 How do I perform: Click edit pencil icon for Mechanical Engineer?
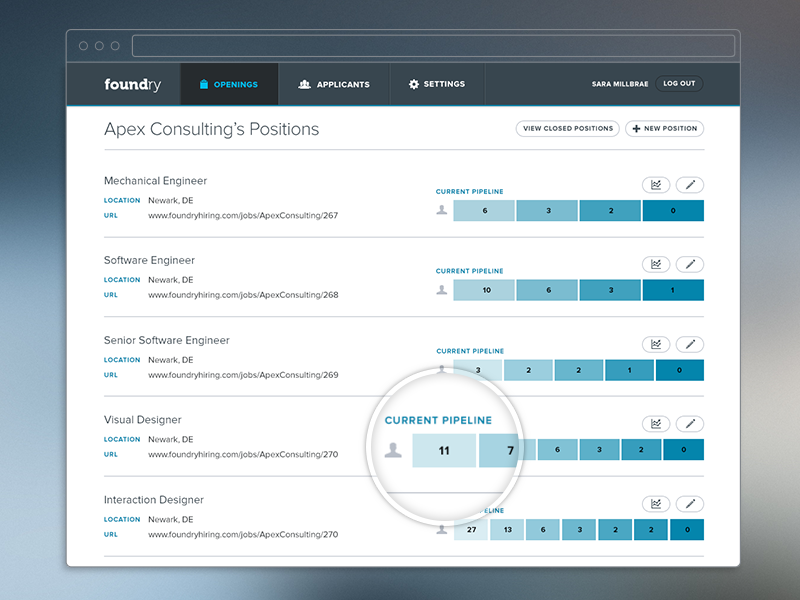(x=690, y=185)
